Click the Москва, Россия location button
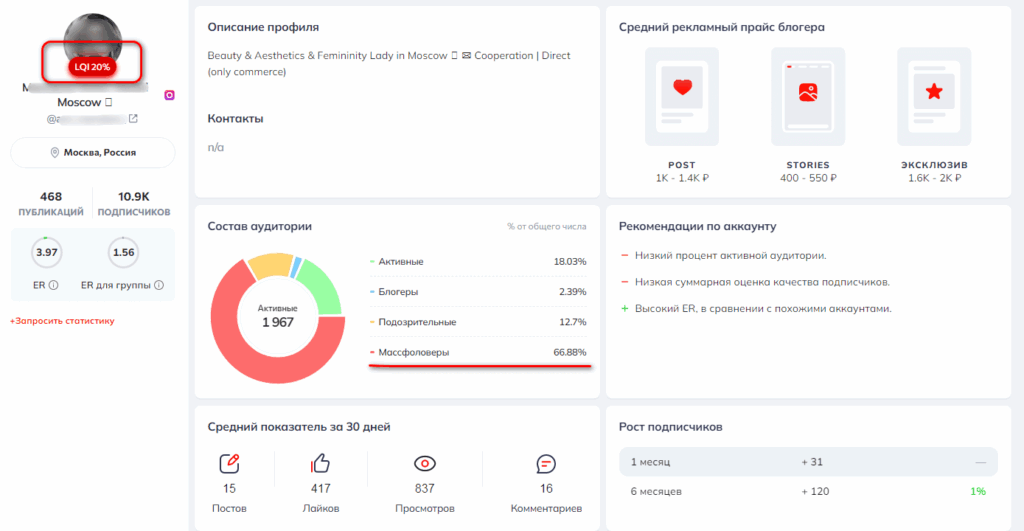The height and width of the screenshot is (531, 1024). (93, 153)
